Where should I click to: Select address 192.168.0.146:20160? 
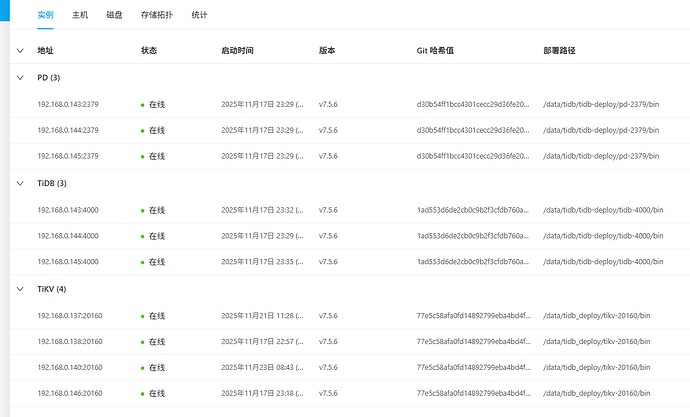[x=70, y=393]
